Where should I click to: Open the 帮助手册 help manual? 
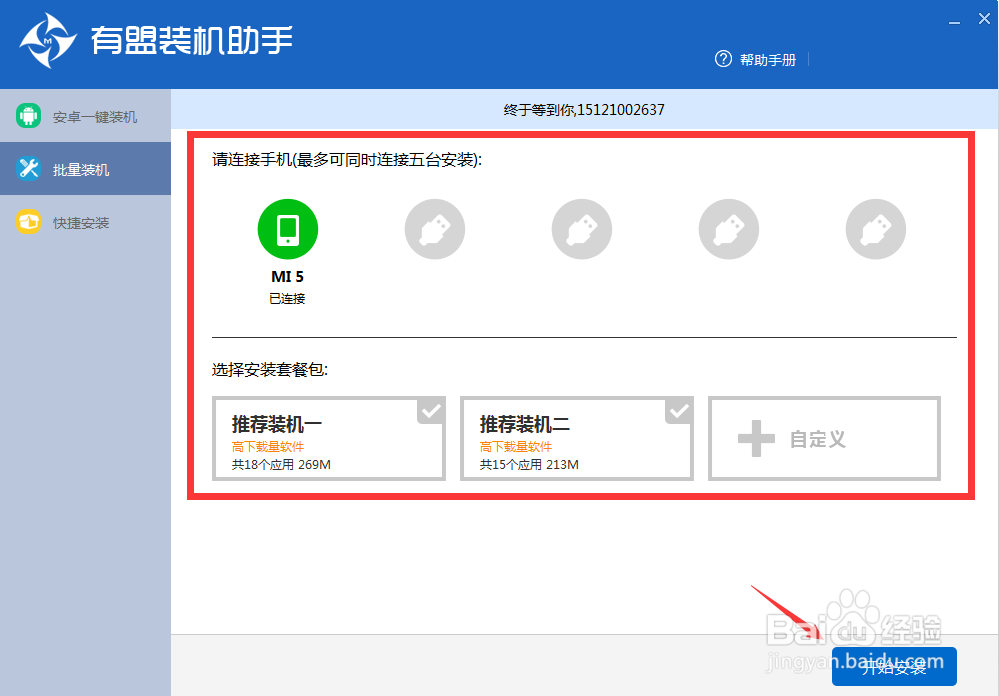769,59
